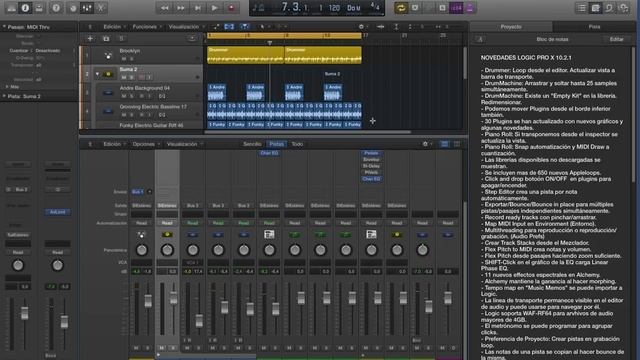The image size is (640, 360).
Task: Toggle the Inspector icon in the toolbar
Action: point(25,8)
